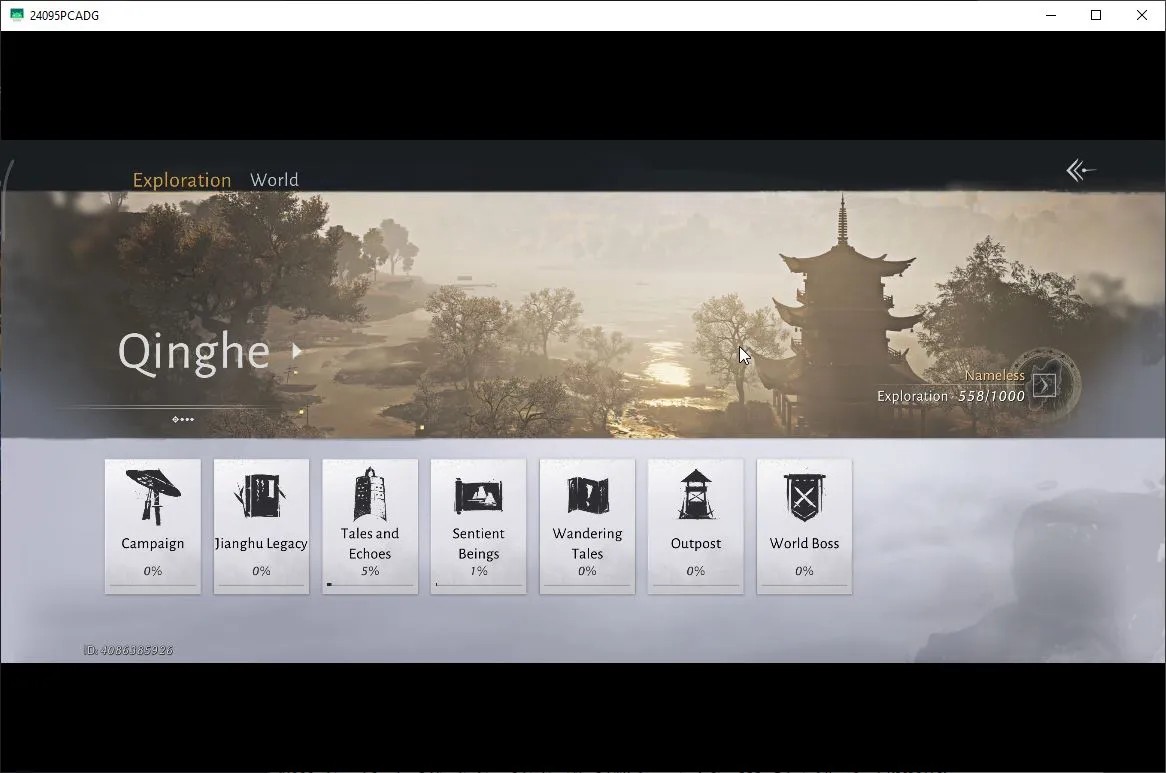Expand the Qinghe region arrow
Screen dimensions: 1166x773
297,351
